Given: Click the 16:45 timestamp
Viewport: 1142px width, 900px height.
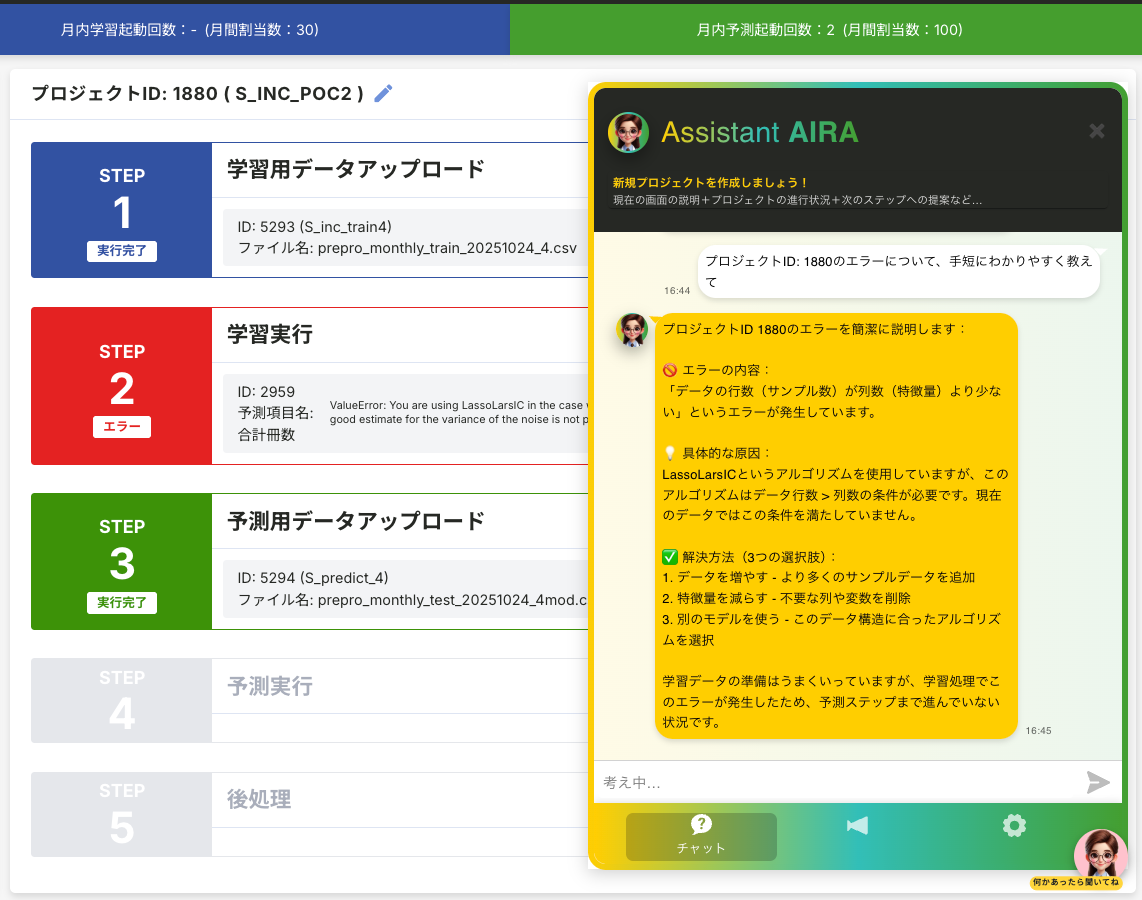Looking at the screenshot, I should (1038, 730).
